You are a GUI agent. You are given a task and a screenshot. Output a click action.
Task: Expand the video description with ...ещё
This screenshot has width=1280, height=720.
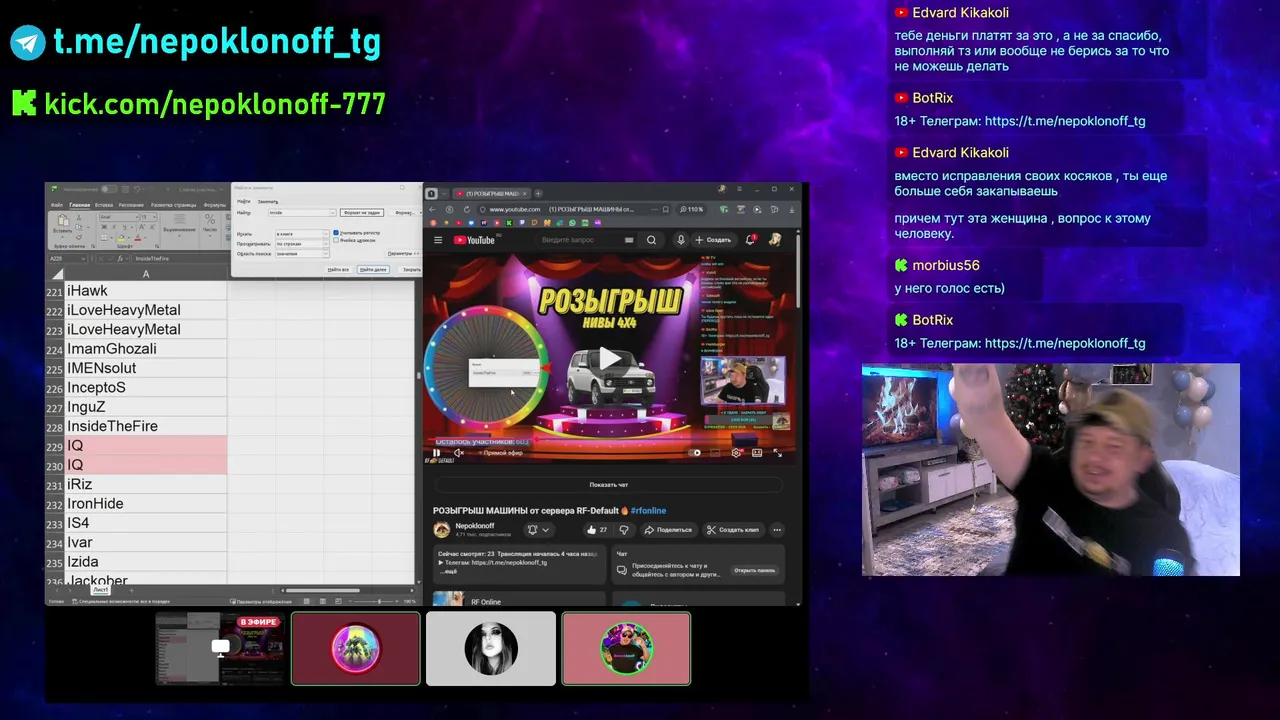point(448,571)
